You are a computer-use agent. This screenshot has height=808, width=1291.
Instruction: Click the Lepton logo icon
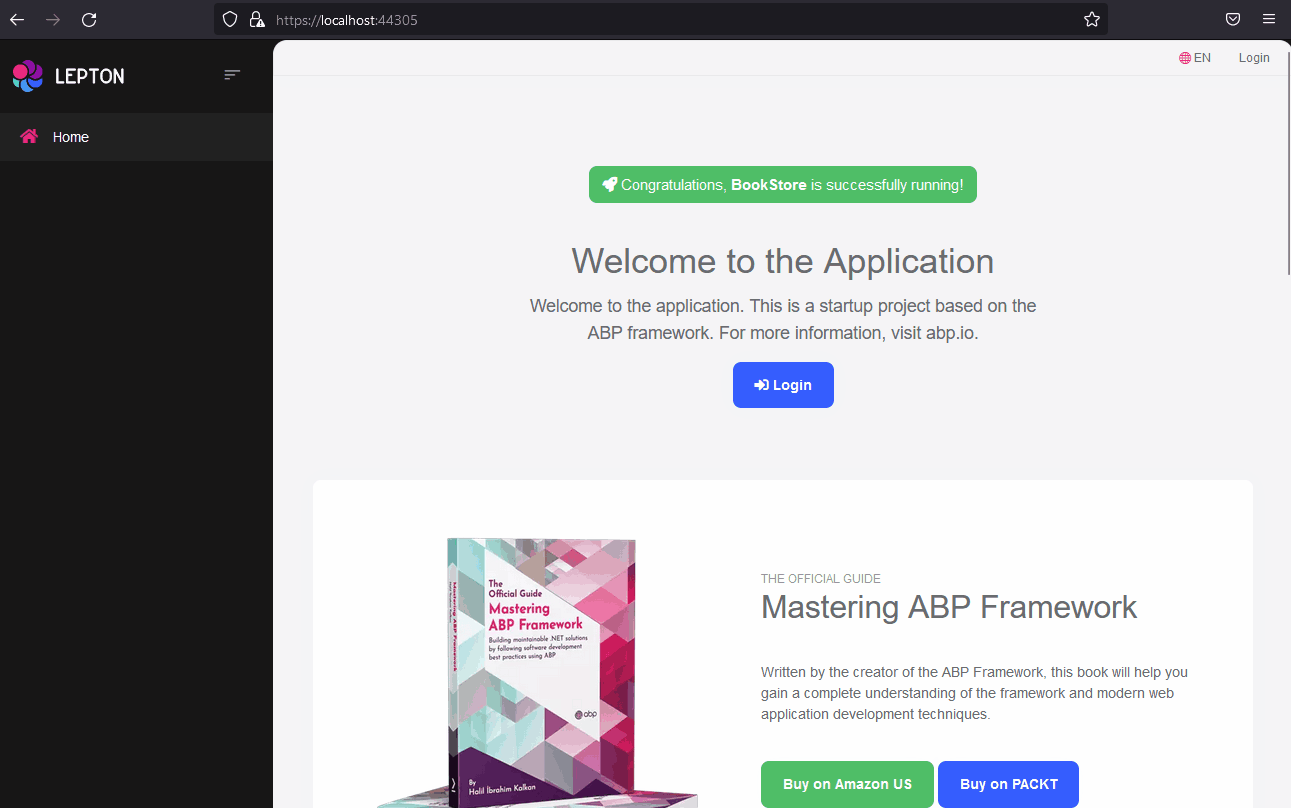(27, 75)
